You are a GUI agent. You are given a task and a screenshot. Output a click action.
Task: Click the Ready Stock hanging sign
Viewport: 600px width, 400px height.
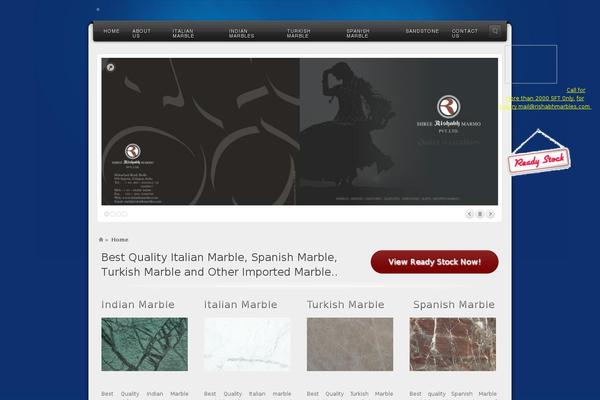click(x=539, y=160)
